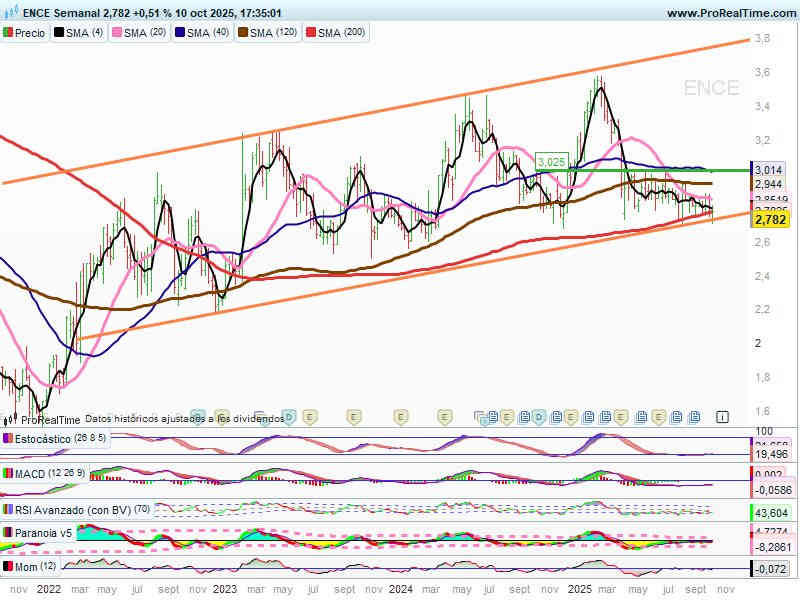Open the www.ProRealTime.com link

729,13
